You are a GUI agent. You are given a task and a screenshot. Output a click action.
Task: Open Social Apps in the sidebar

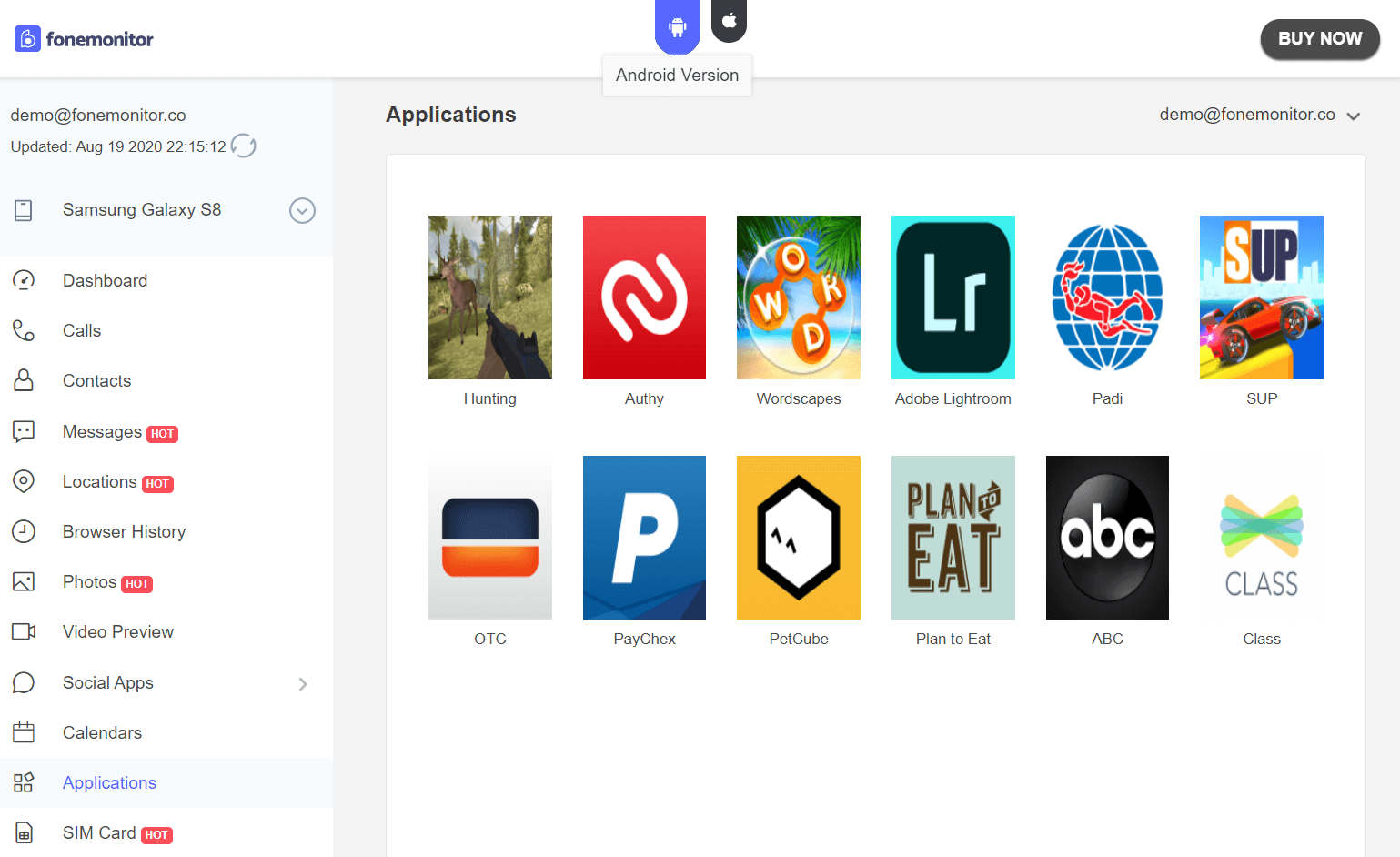tap(166, 682)
